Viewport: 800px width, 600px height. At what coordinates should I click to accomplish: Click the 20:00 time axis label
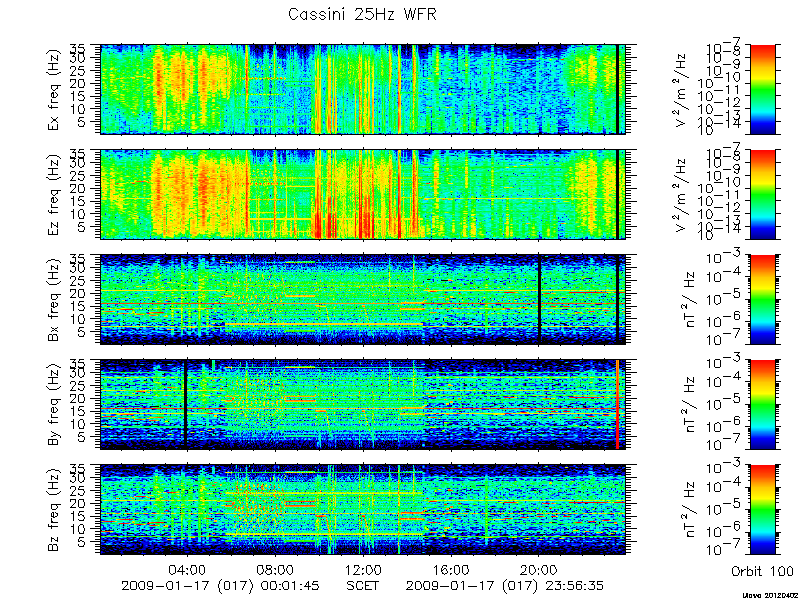[538, 569]
